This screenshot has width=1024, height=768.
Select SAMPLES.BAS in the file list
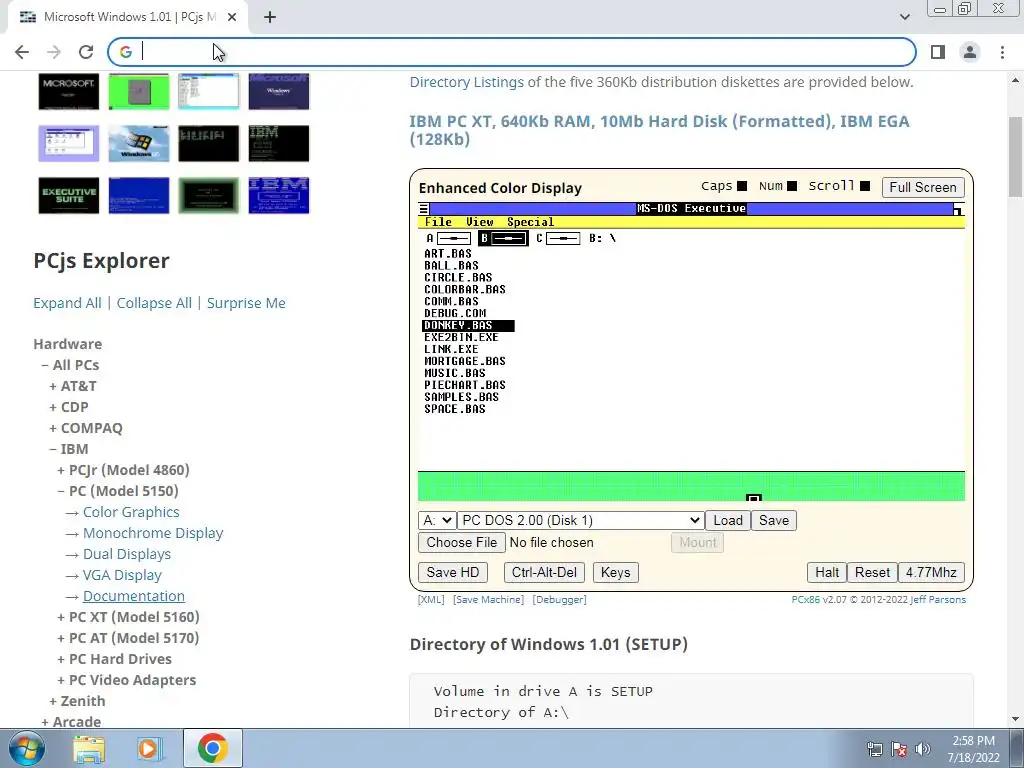(x=461, y=397)
